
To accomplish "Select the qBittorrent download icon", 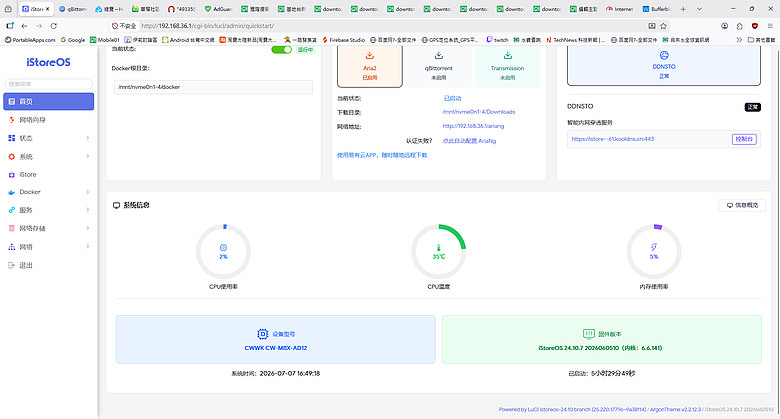I will 438,55.
